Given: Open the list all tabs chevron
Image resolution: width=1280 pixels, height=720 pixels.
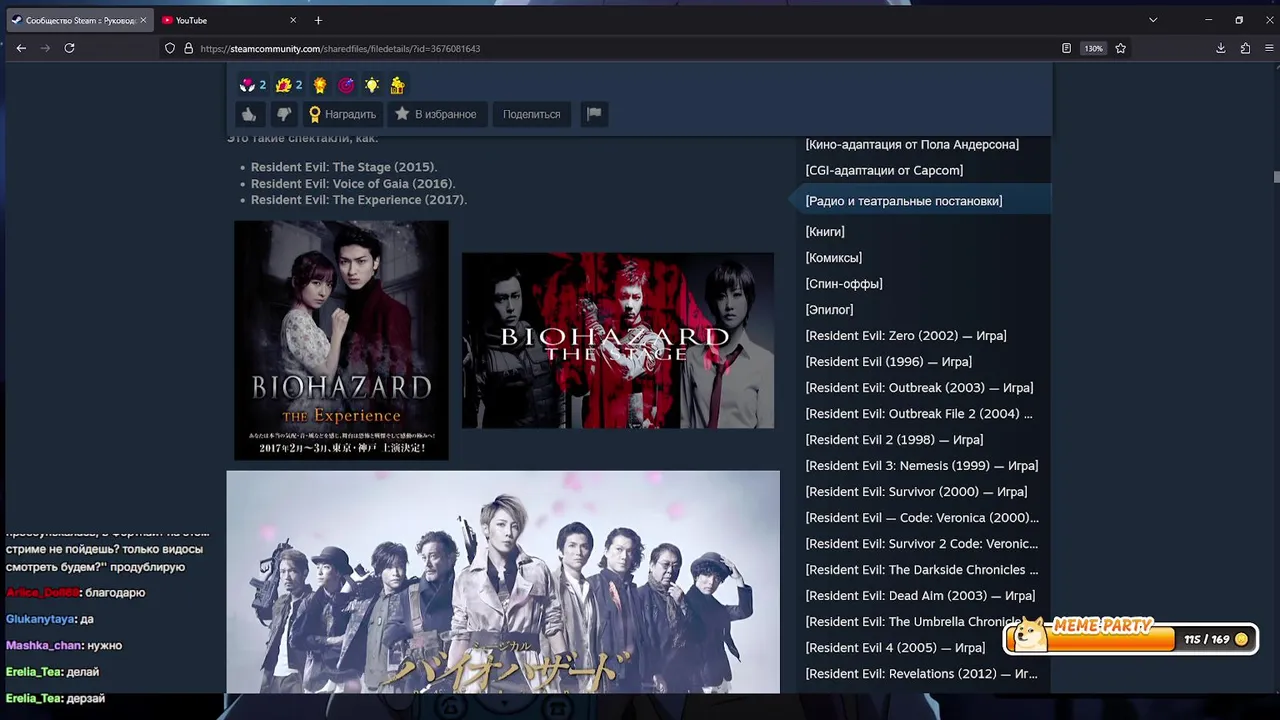Looking at the screenshot, I should point(1153,20).
